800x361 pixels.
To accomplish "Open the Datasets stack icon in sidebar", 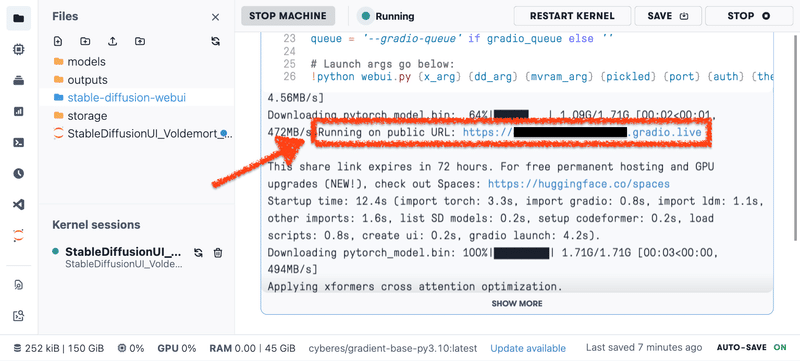I will [18, 81].
